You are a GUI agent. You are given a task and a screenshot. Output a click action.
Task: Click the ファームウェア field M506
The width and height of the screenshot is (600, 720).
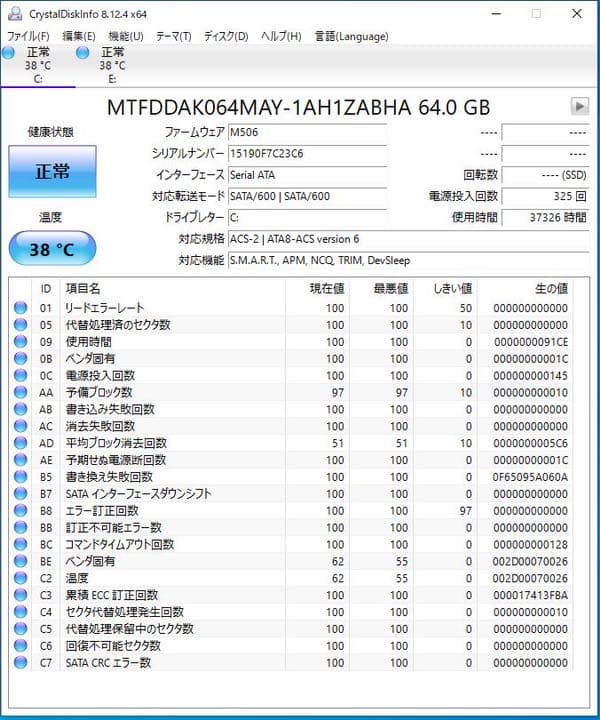point(307,132)
